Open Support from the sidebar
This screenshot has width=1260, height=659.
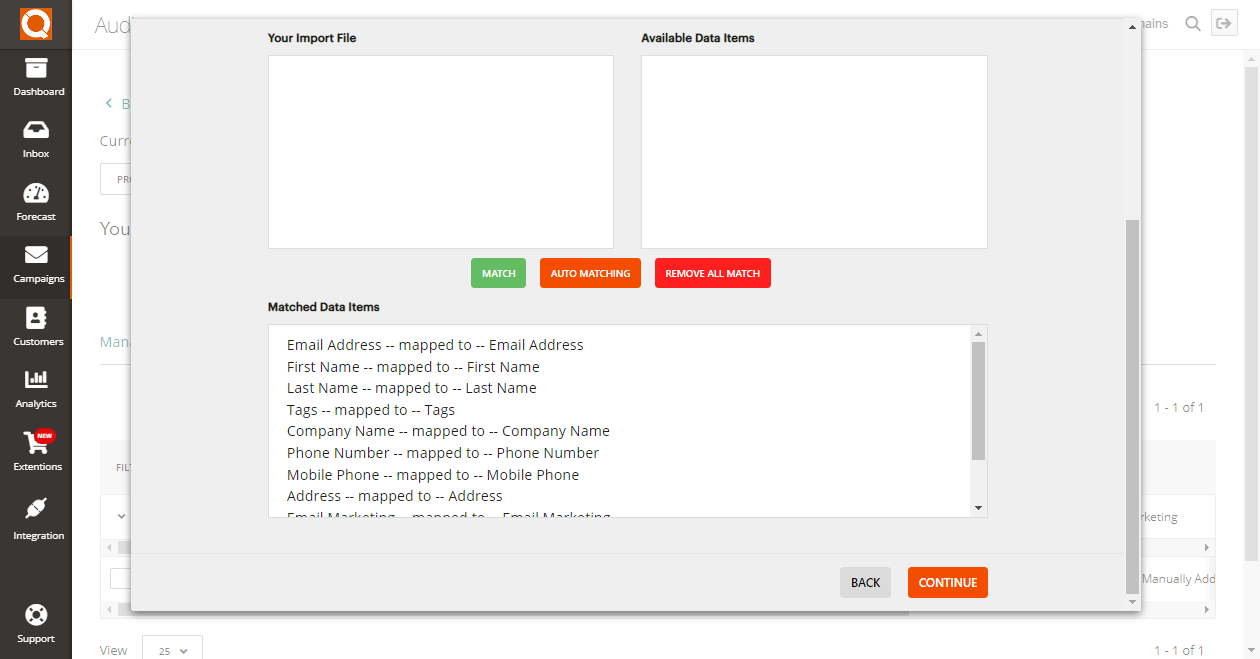(x=36, y=624)
